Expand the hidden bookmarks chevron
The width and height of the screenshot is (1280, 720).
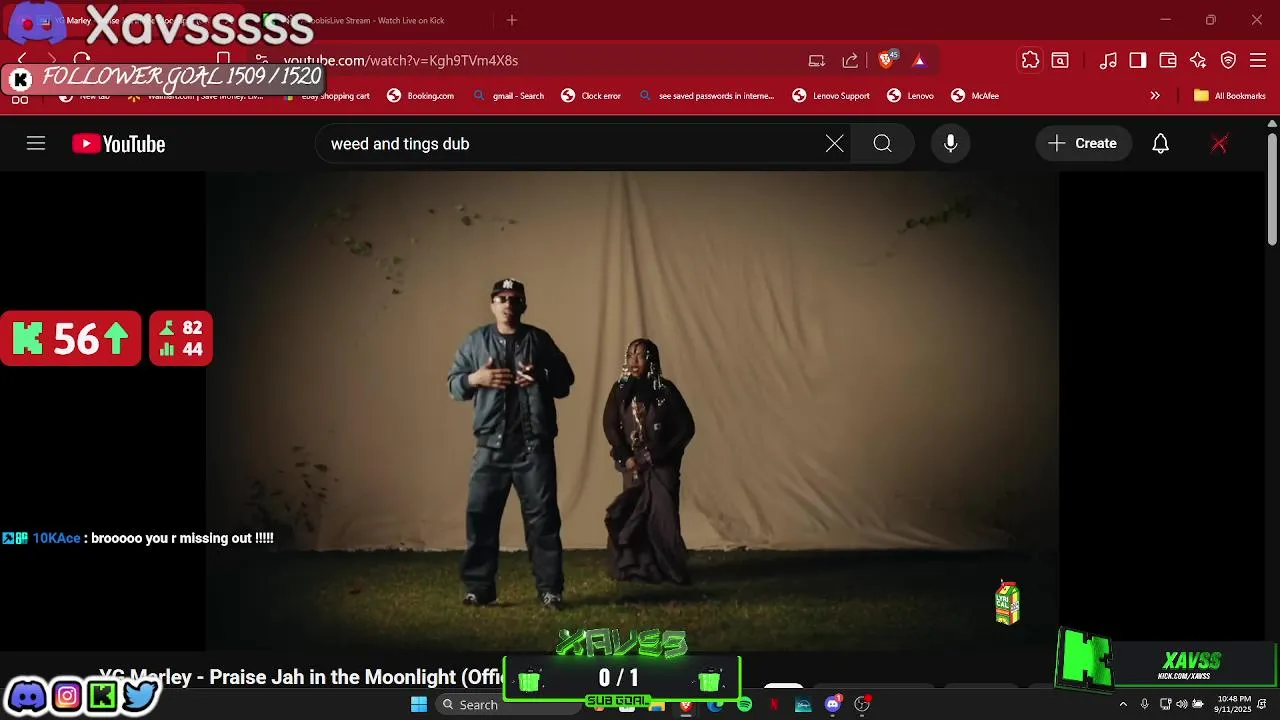1155,96
